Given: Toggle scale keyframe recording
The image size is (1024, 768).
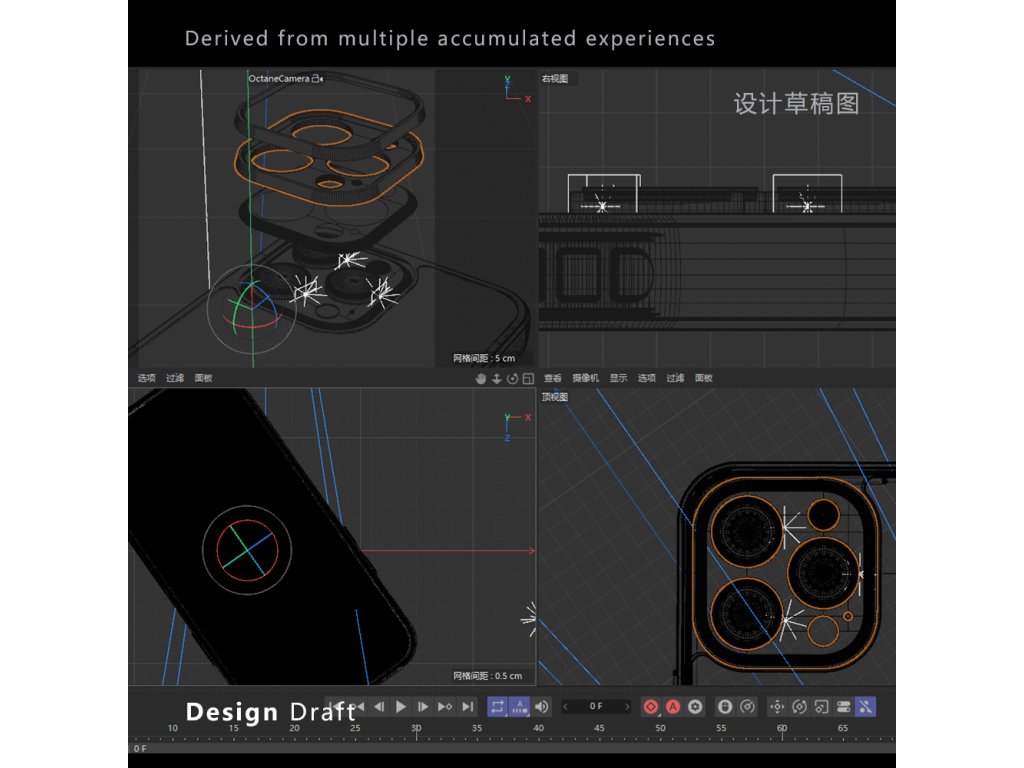Looking at the screenshot, I should 822,707.
